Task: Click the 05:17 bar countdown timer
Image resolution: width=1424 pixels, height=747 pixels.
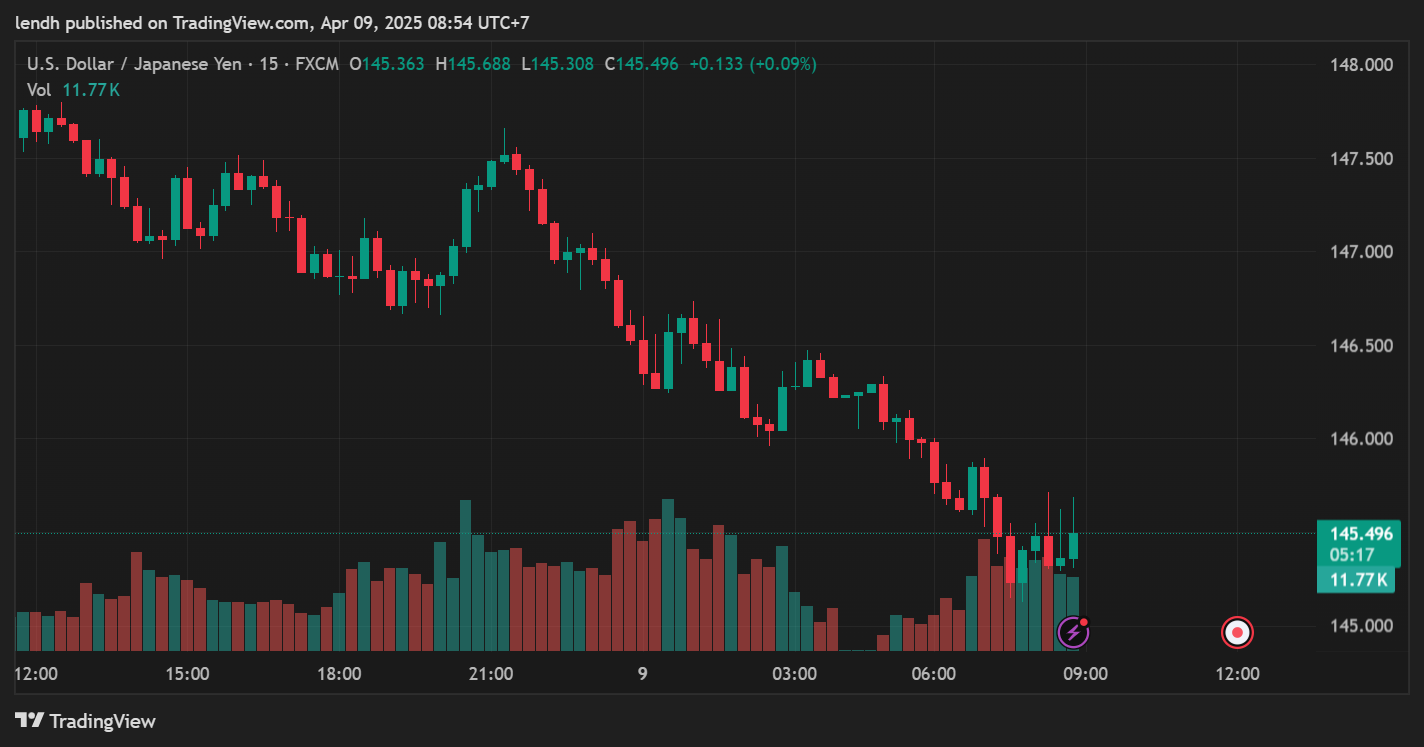Action: tap(1351, 554)
